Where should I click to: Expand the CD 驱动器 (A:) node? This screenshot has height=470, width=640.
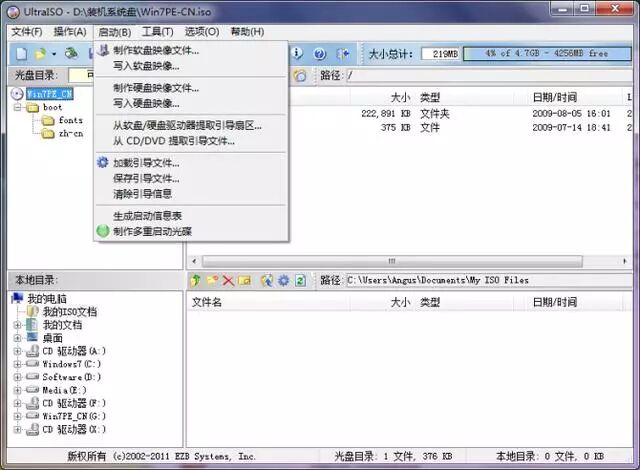17,351
